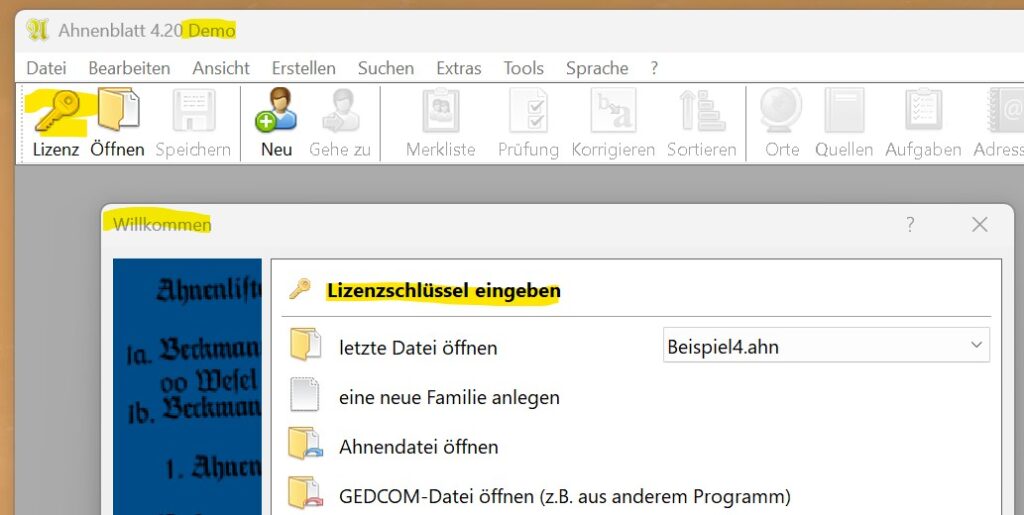
Task: Close the Willkommen dialog
Action: pyautogui.click(x=980, y=225)
